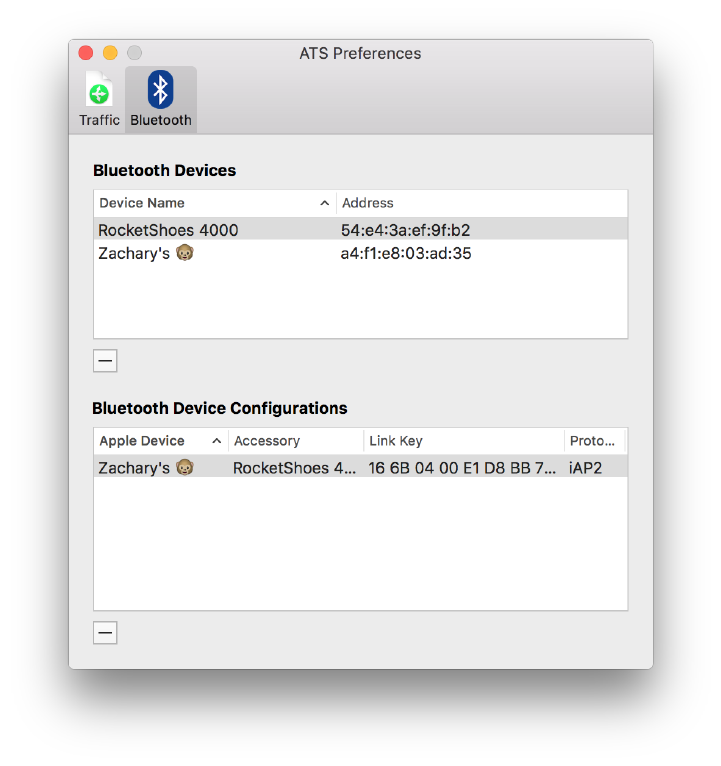Select the RocketShoes 4000 device row
Image resolution: width=721 pixels, height=766 pixels.
coord(168,230)
